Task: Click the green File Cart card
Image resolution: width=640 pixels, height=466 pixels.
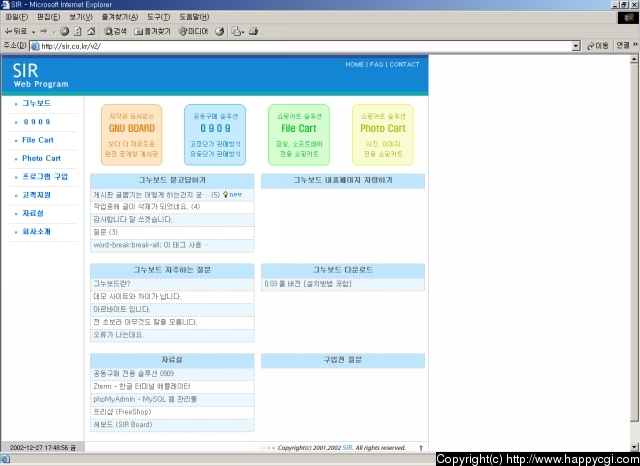Action: [299, 135]
